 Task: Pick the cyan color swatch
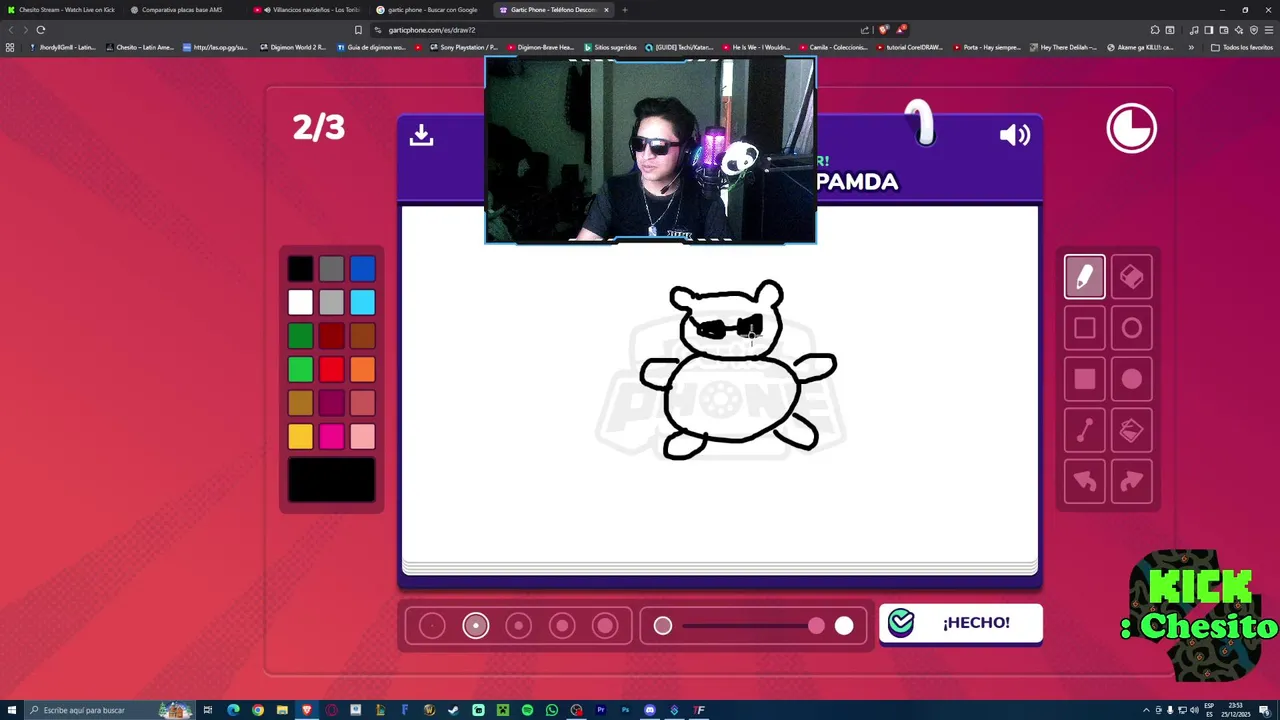(x=362, y=302)
